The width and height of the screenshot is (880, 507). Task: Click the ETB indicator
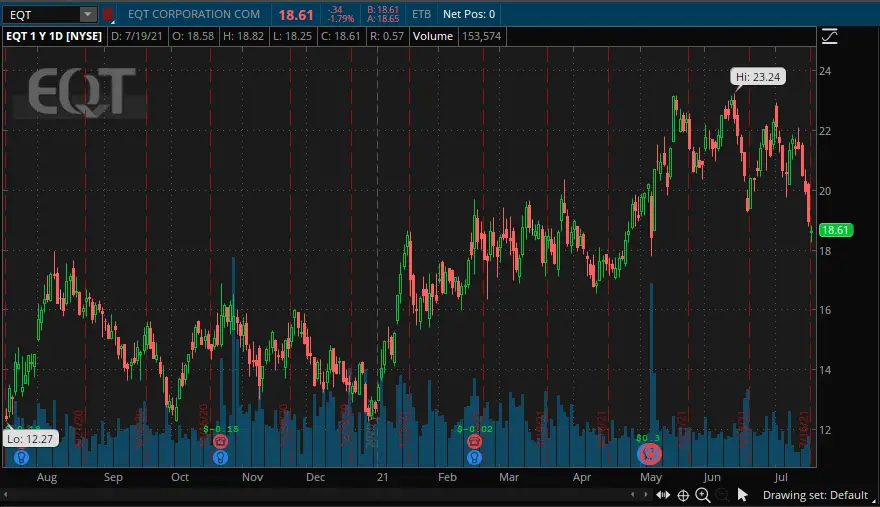tap(421, 14)
